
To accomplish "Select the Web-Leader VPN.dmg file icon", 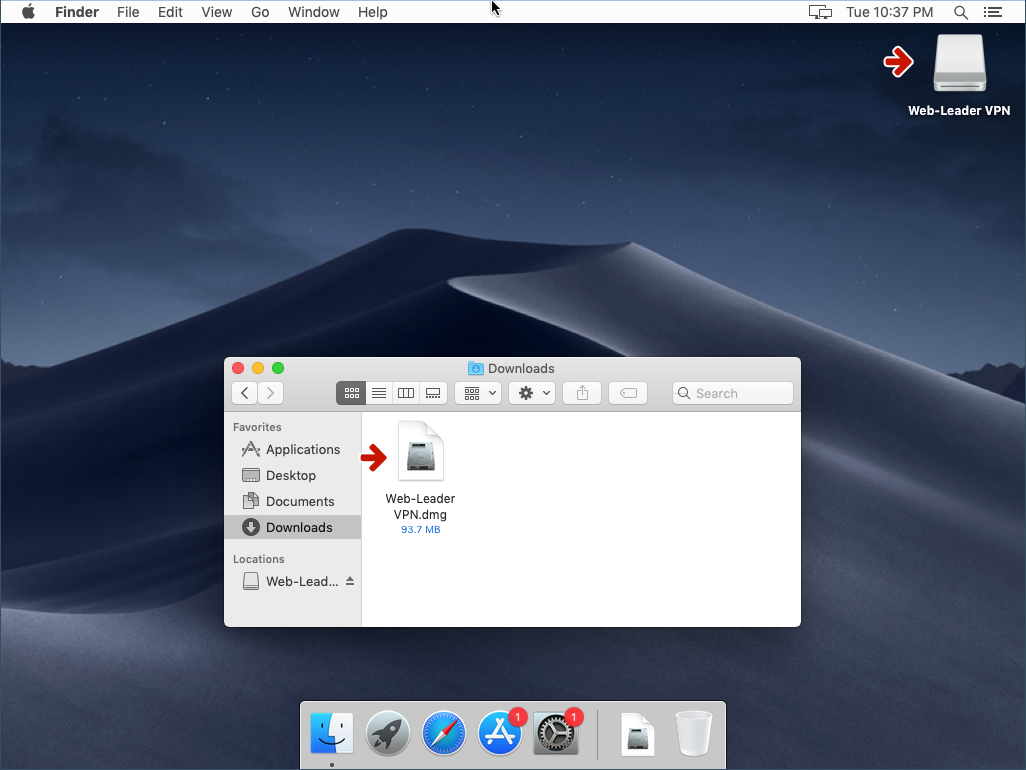I will 421,452.
